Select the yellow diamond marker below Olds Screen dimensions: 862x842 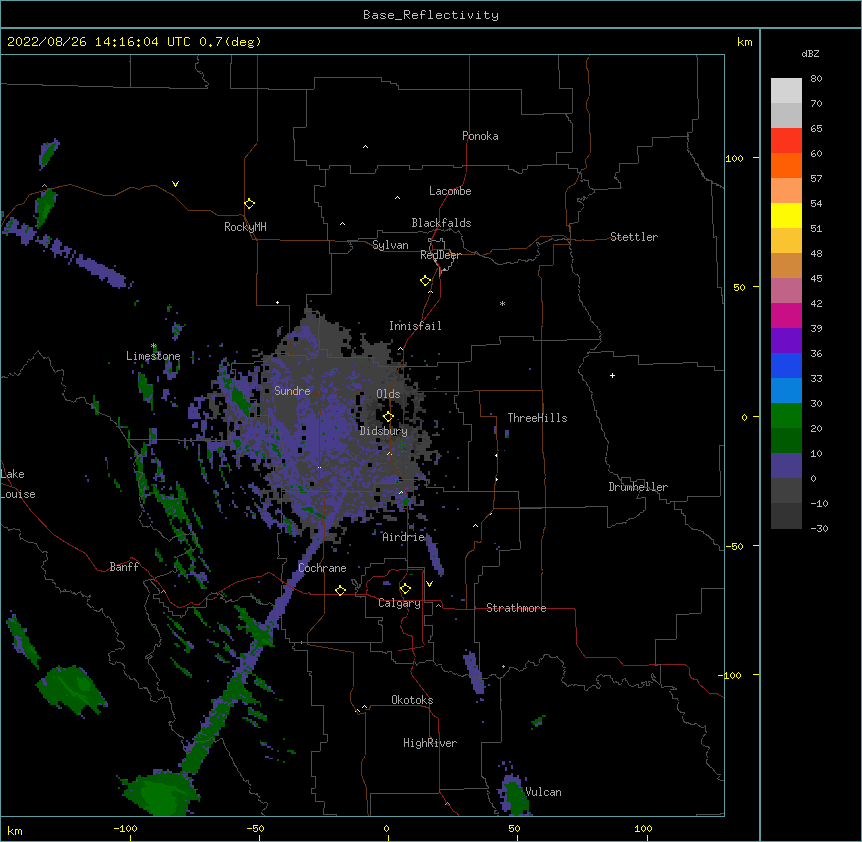[x=388, y=417]
